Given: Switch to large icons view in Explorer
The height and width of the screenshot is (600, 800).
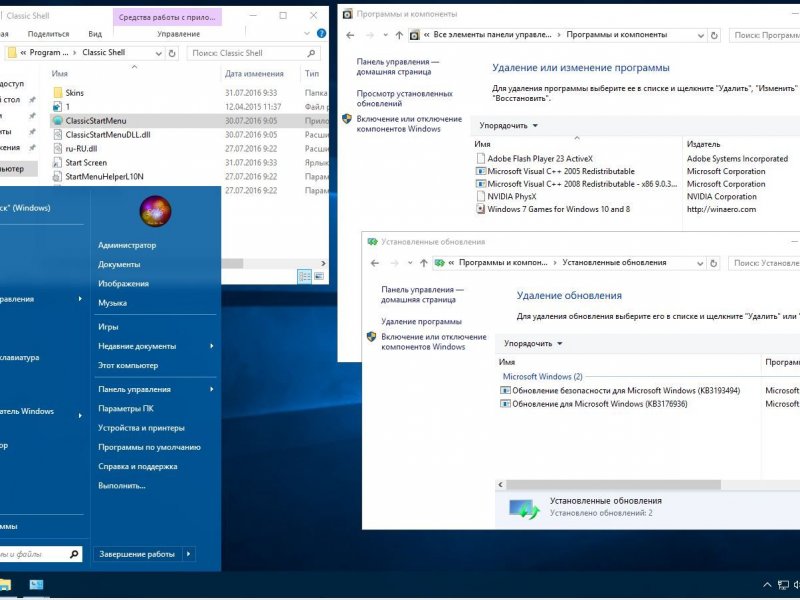Looking at the screenshot, I should click(319, 277).
